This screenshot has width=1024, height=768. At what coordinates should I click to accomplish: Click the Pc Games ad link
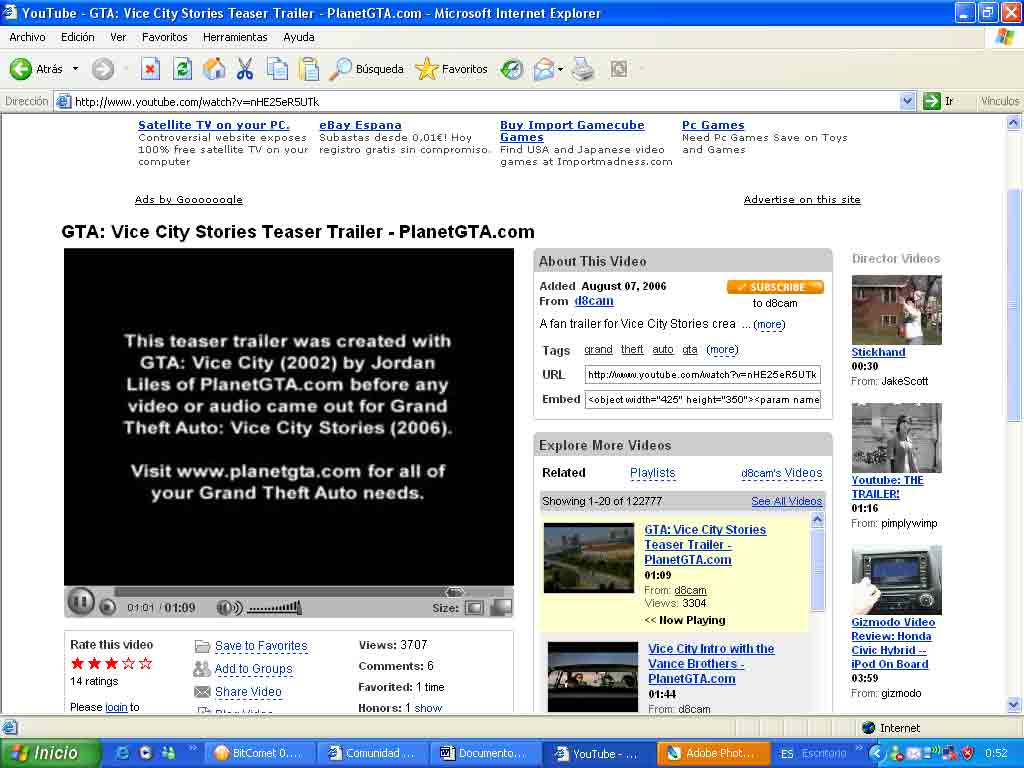(713, 125)
